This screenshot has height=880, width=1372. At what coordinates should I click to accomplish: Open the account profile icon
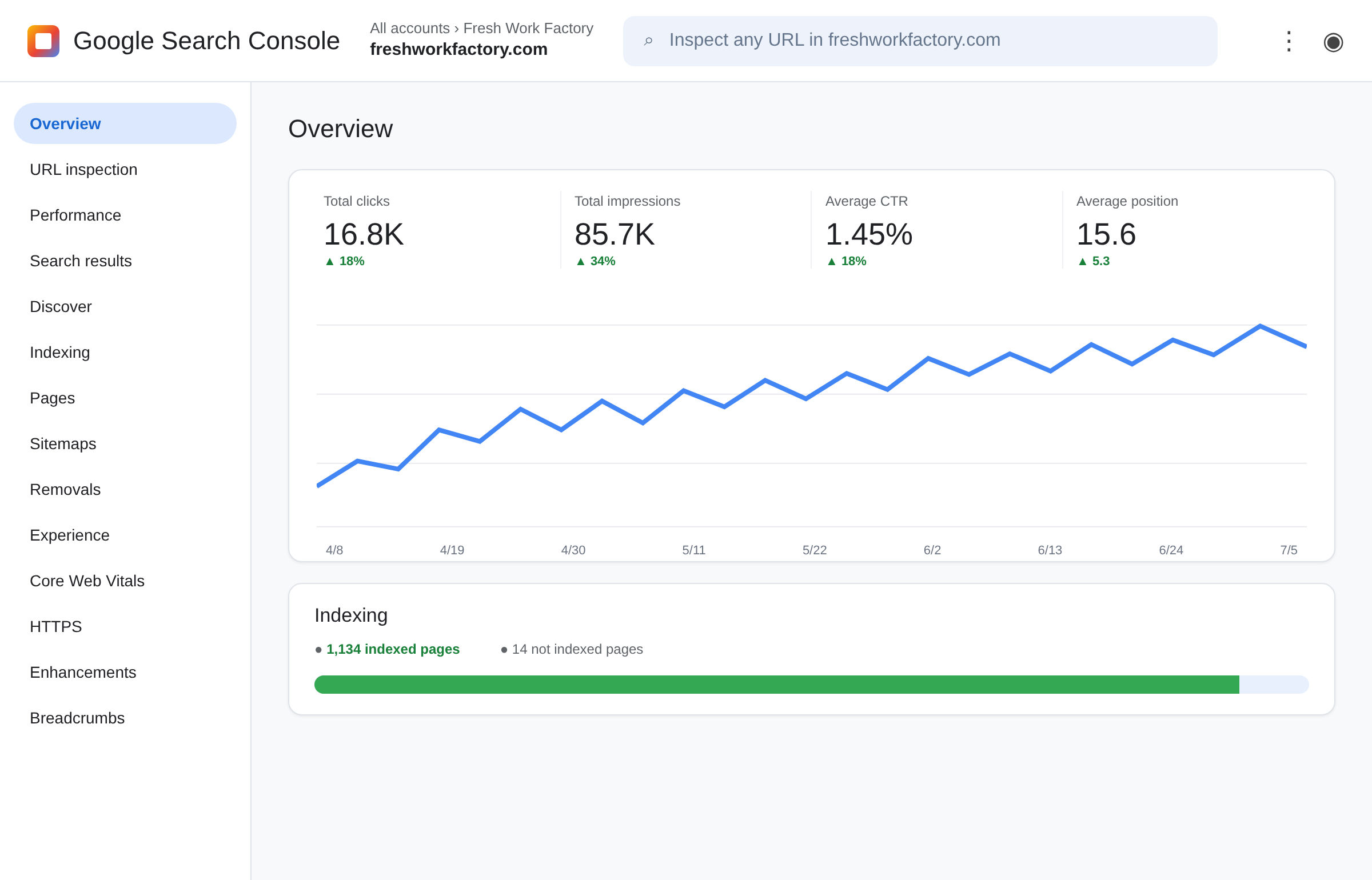pos(1333,41)
